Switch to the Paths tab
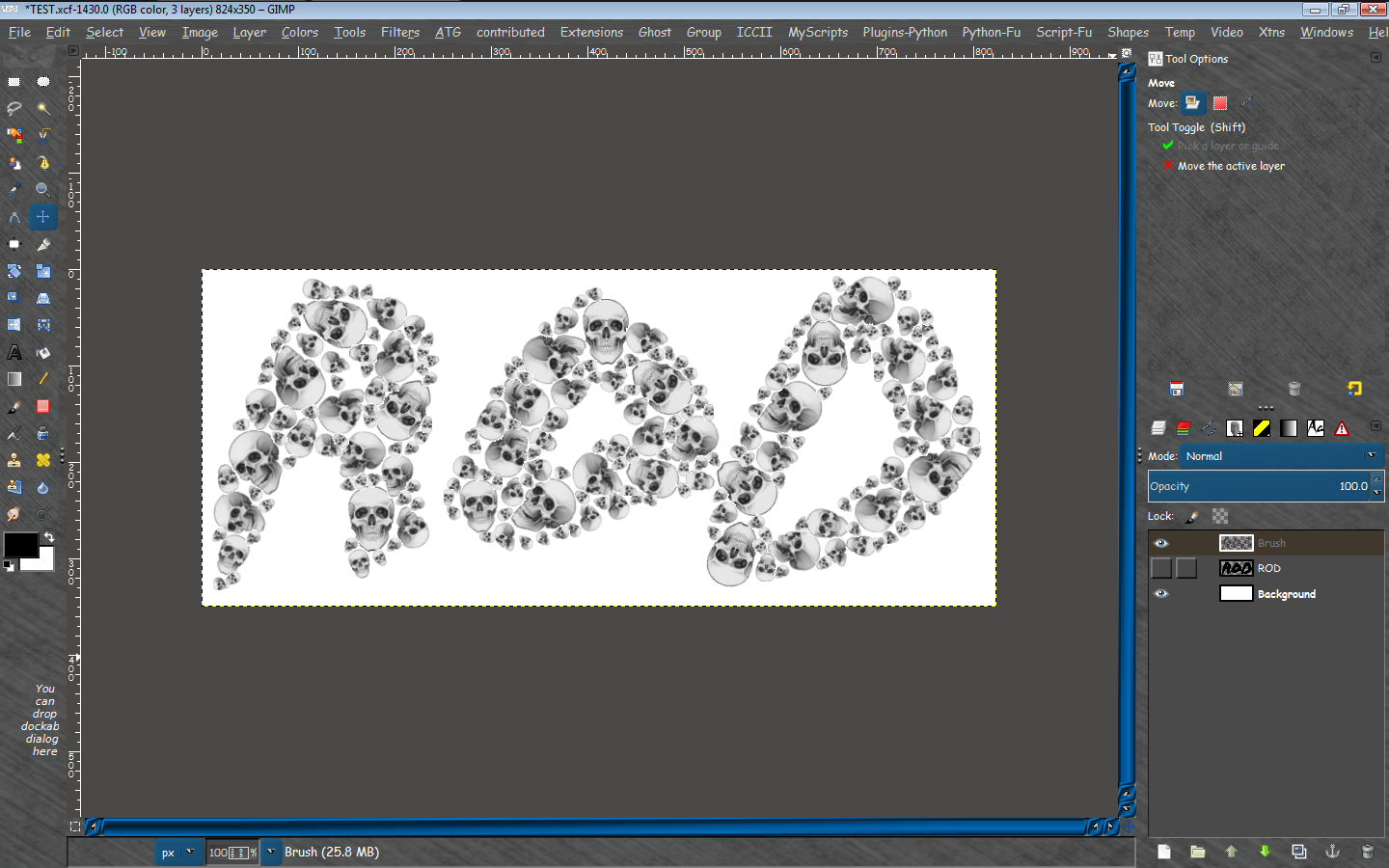The height and width of the screenshot is (868, 1389). pyautogui.click(x=1209, y=428)
